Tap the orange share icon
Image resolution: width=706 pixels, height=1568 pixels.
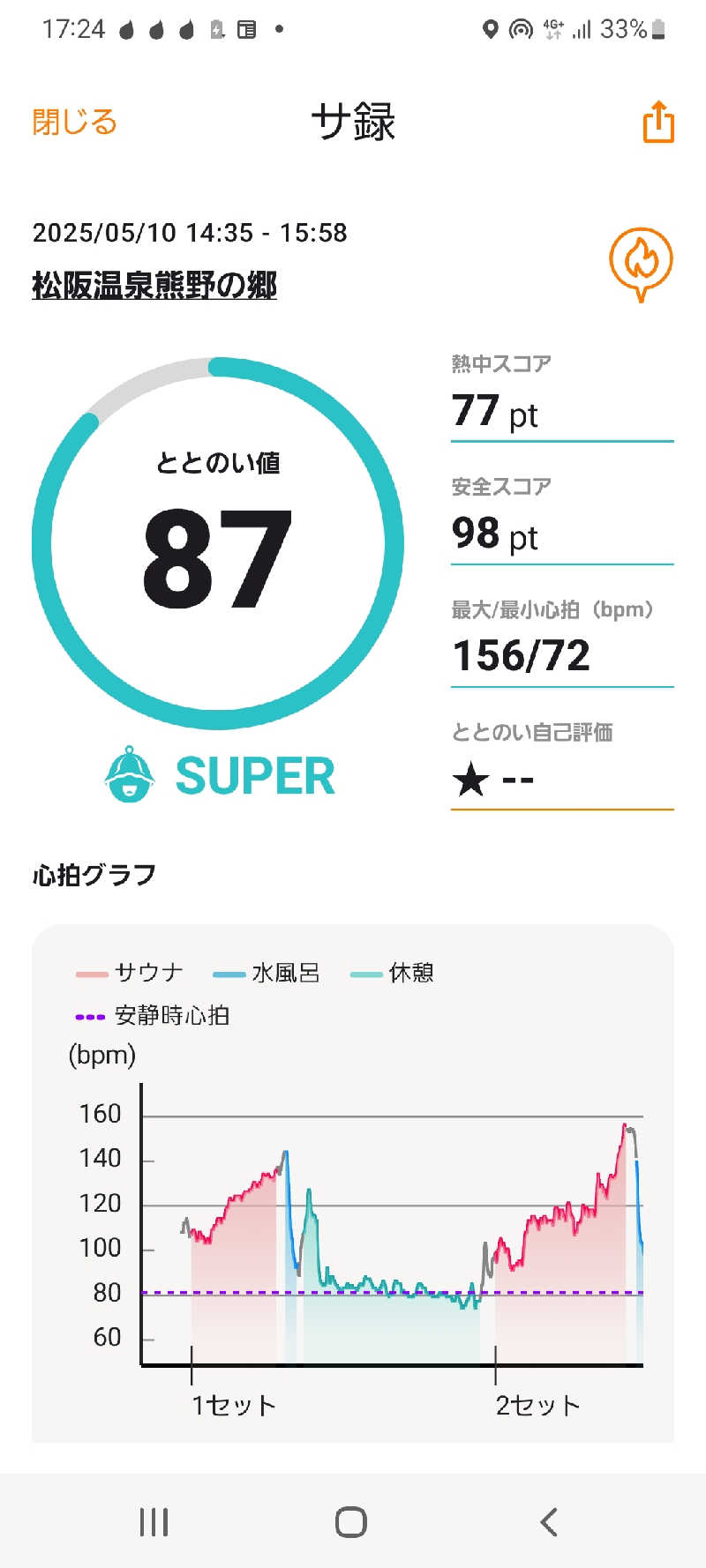click(658, 122)
